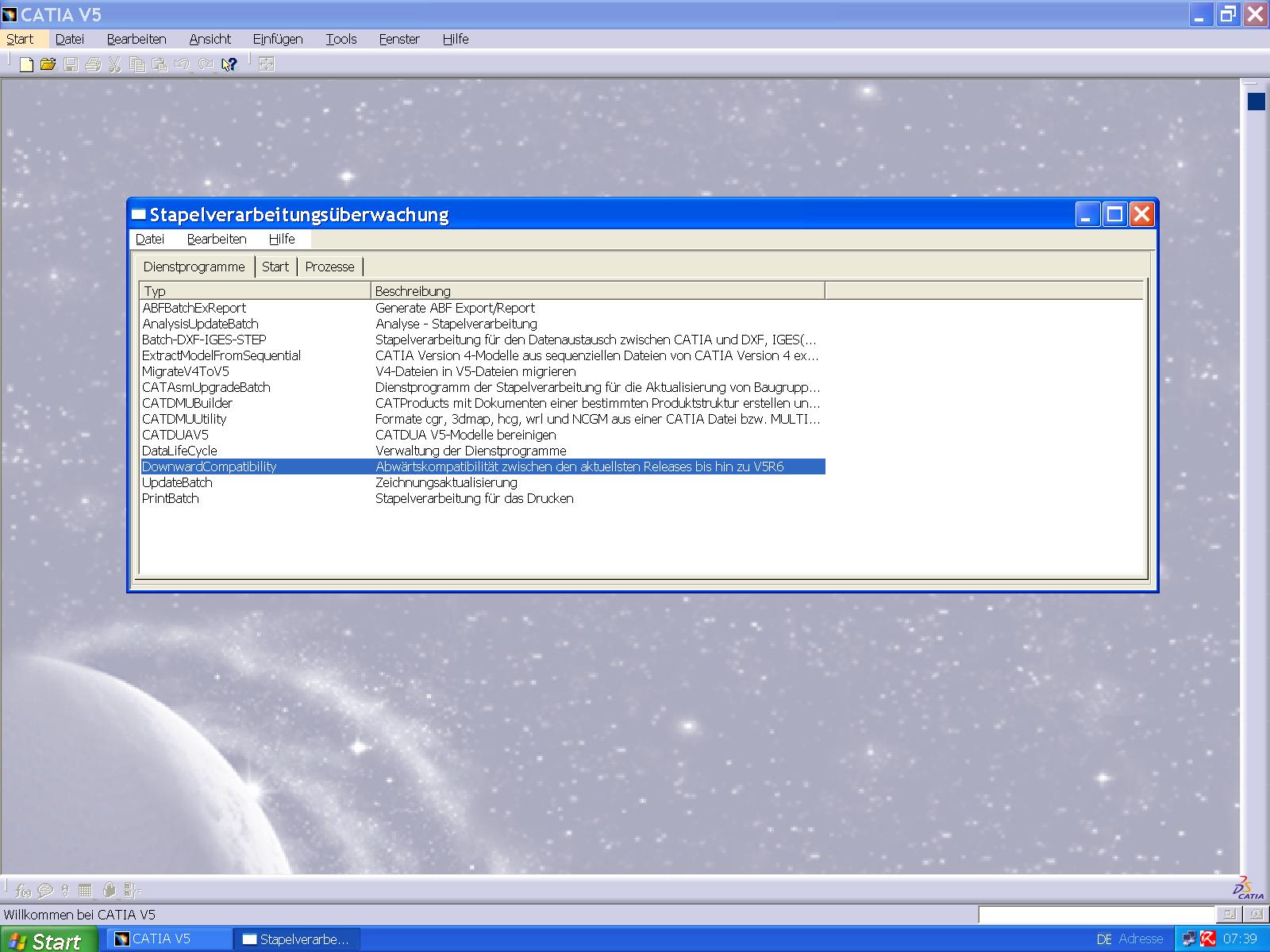This screenshot has height=952, width=1270.
Task: Click the red antivirus umbrella tray icon
Action: [1208, 939]
